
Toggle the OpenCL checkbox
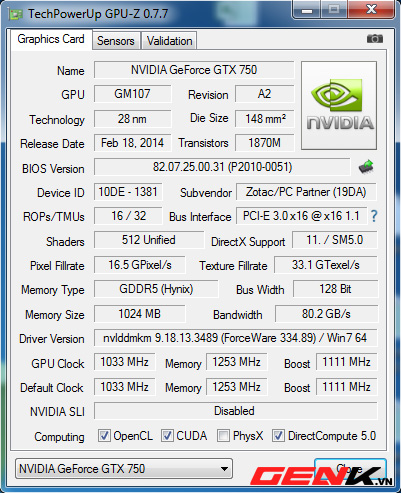coord(104,435)
